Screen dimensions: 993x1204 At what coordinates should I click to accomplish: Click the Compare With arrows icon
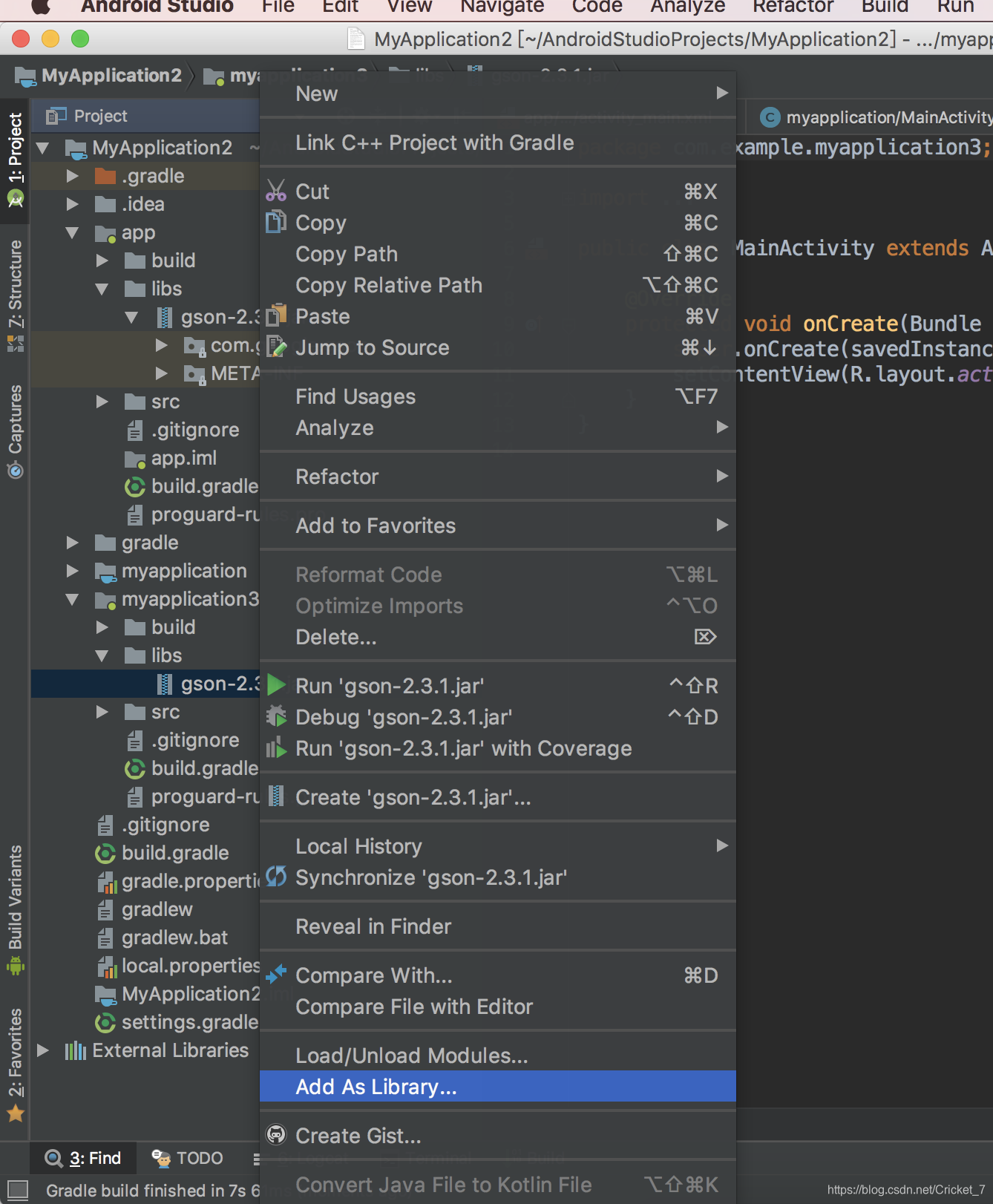(276, 973)
